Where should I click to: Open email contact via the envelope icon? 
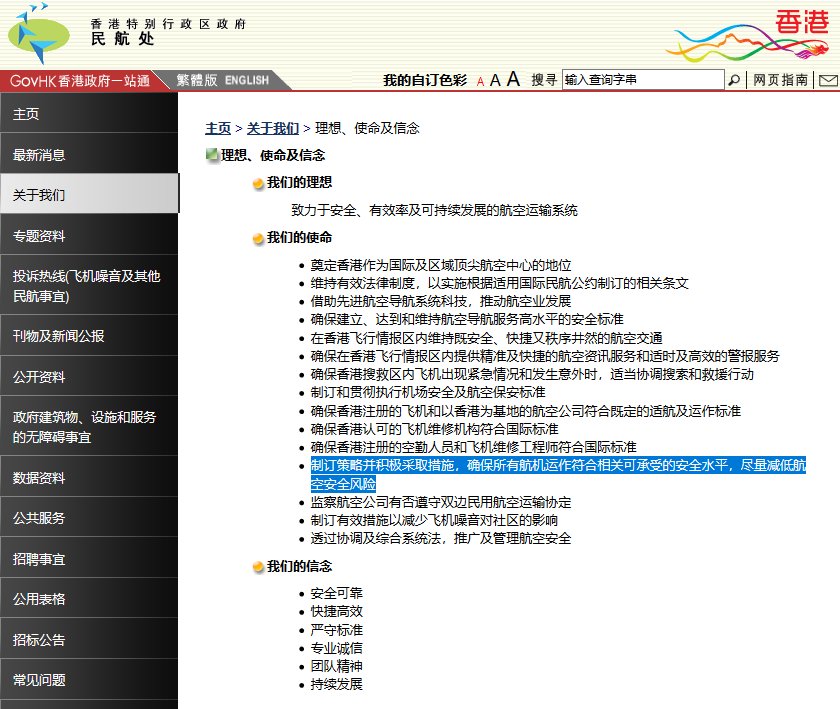tap(828, 80)
